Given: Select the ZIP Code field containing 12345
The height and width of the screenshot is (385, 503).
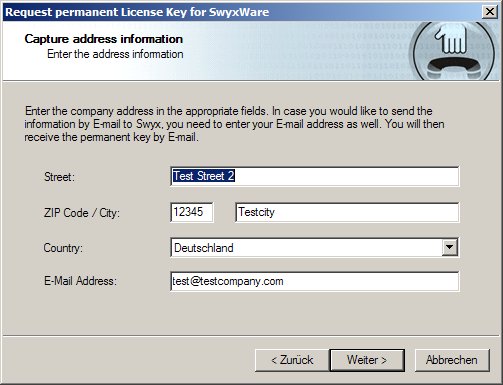Looking at the screenshot, I should [x=192, y=212].
